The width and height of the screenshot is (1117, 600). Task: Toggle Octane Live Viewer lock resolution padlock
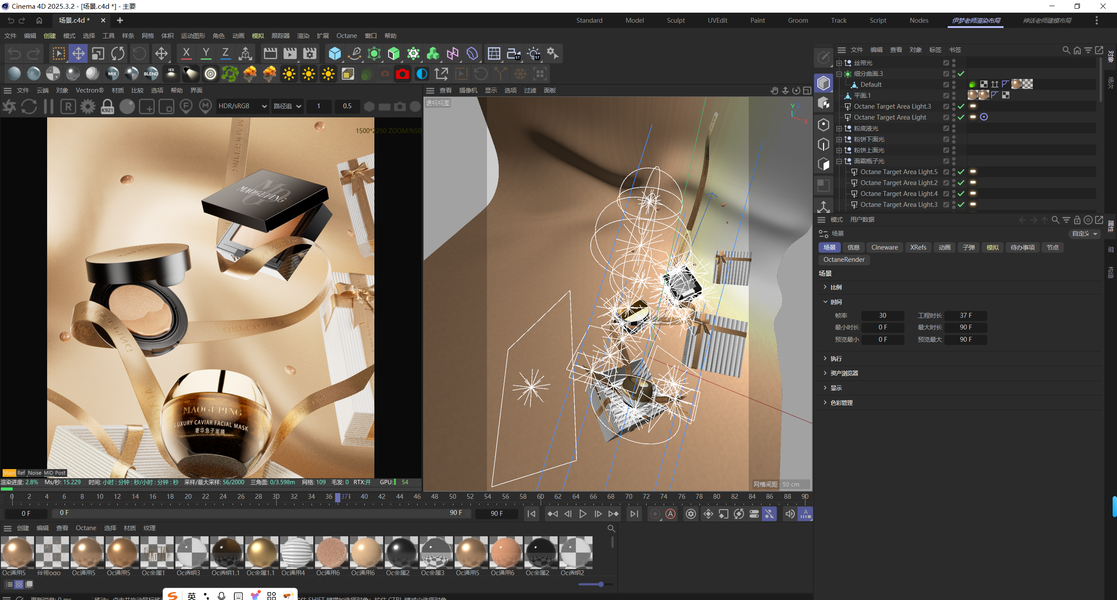[108, 106]
